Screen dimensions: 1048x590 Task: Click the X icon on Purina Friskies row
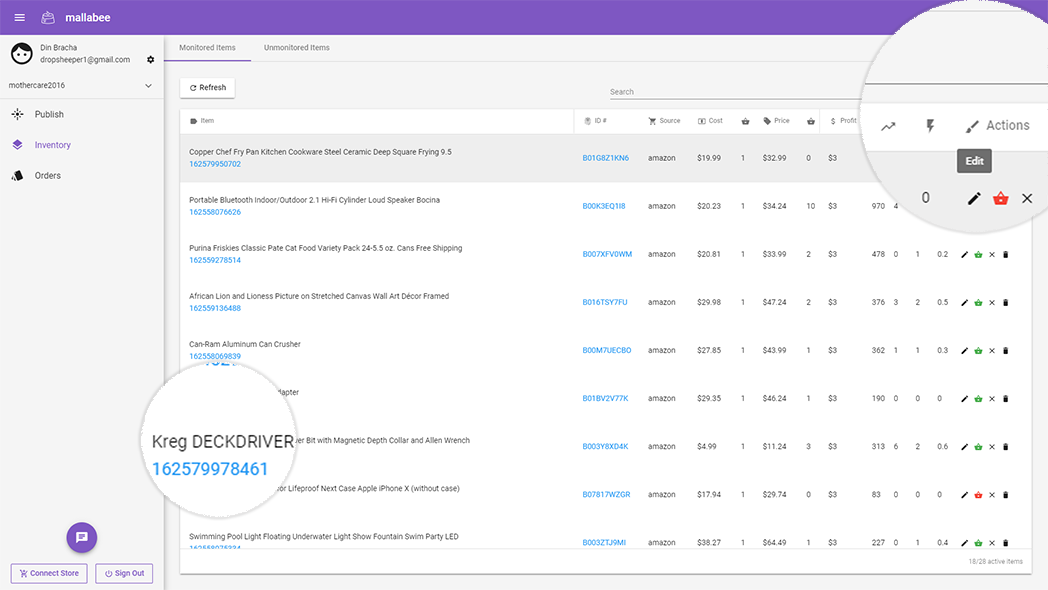point(992,255)
